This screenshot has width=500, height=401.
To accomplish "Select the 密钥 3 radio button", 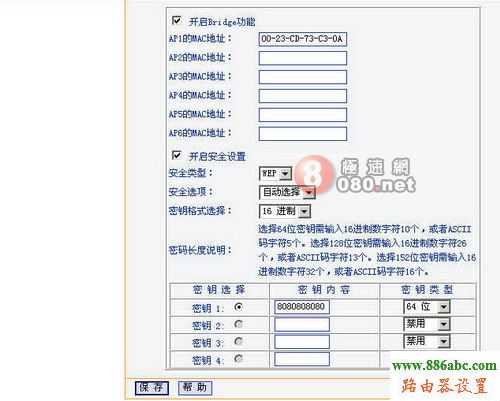I will 238,341.
